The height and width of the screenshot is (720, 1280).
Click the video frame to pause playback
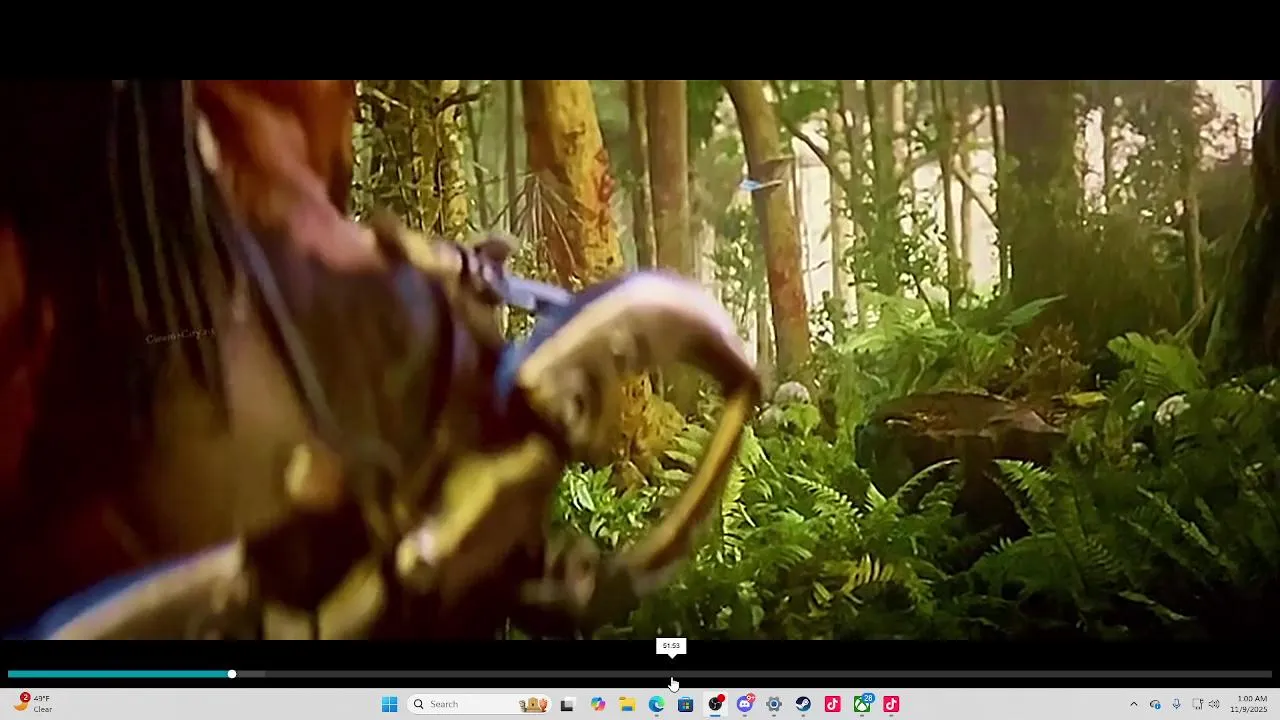coord(640,360)
